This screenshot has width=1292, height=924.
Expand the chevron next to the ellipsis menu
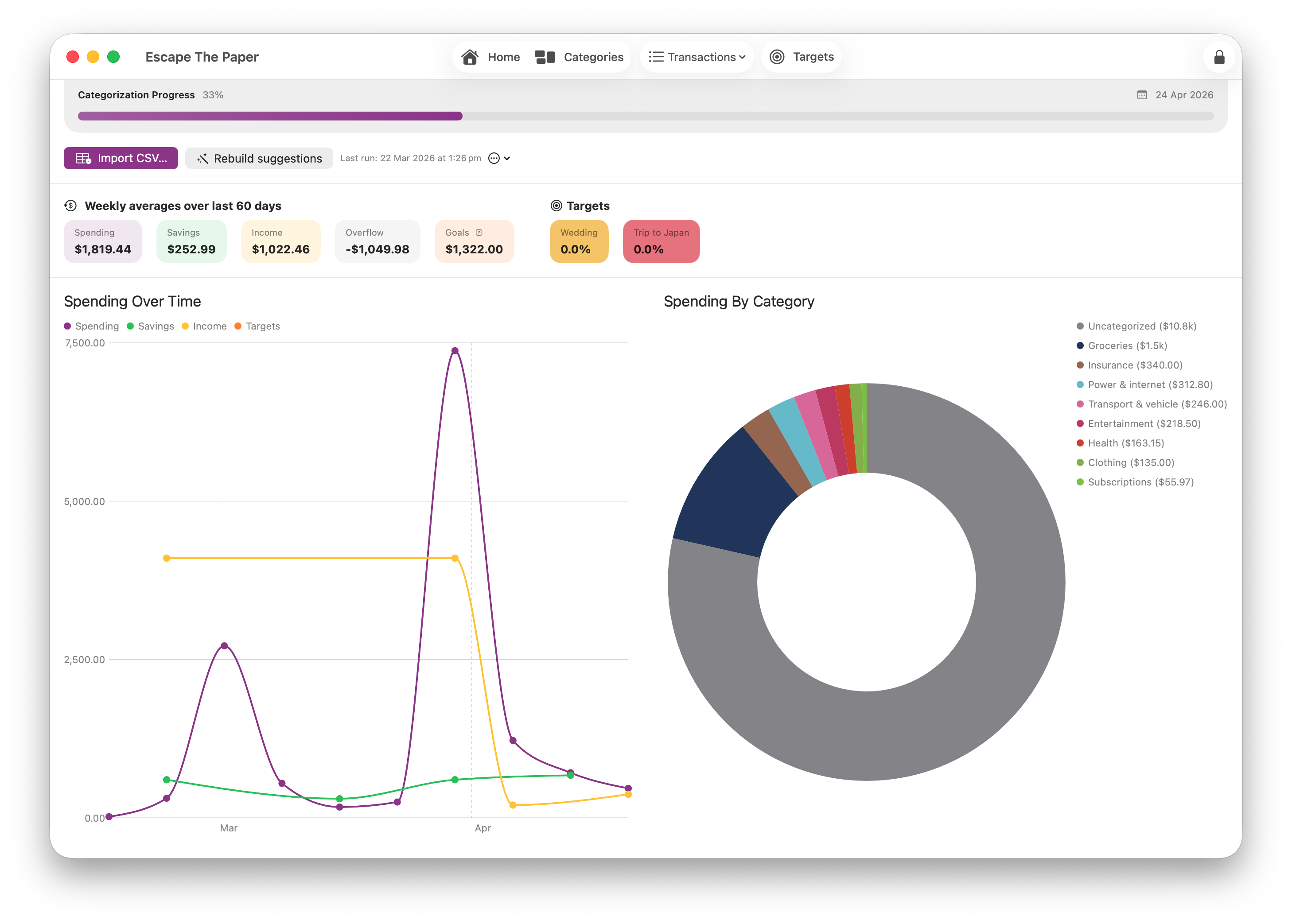click(508, 158)
